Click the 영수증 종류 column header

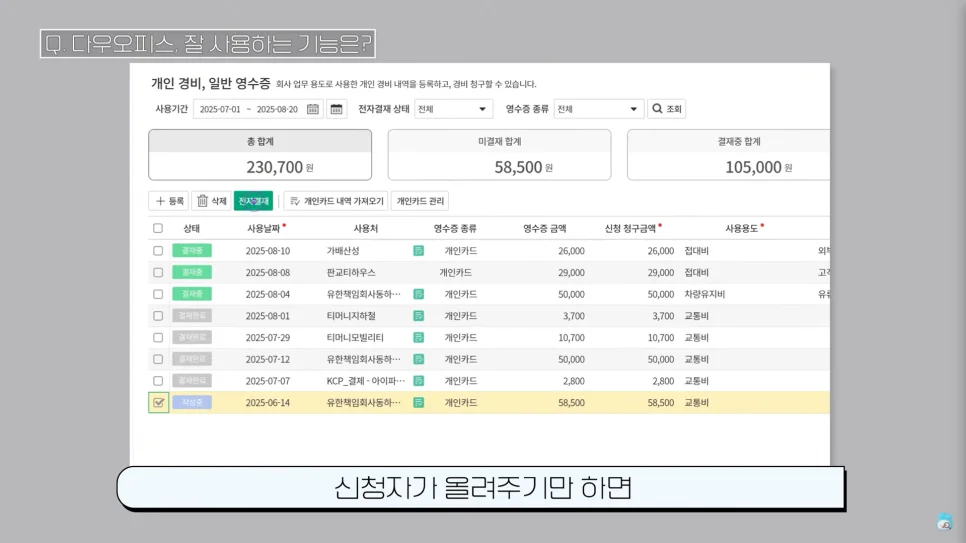click(455, 228)
